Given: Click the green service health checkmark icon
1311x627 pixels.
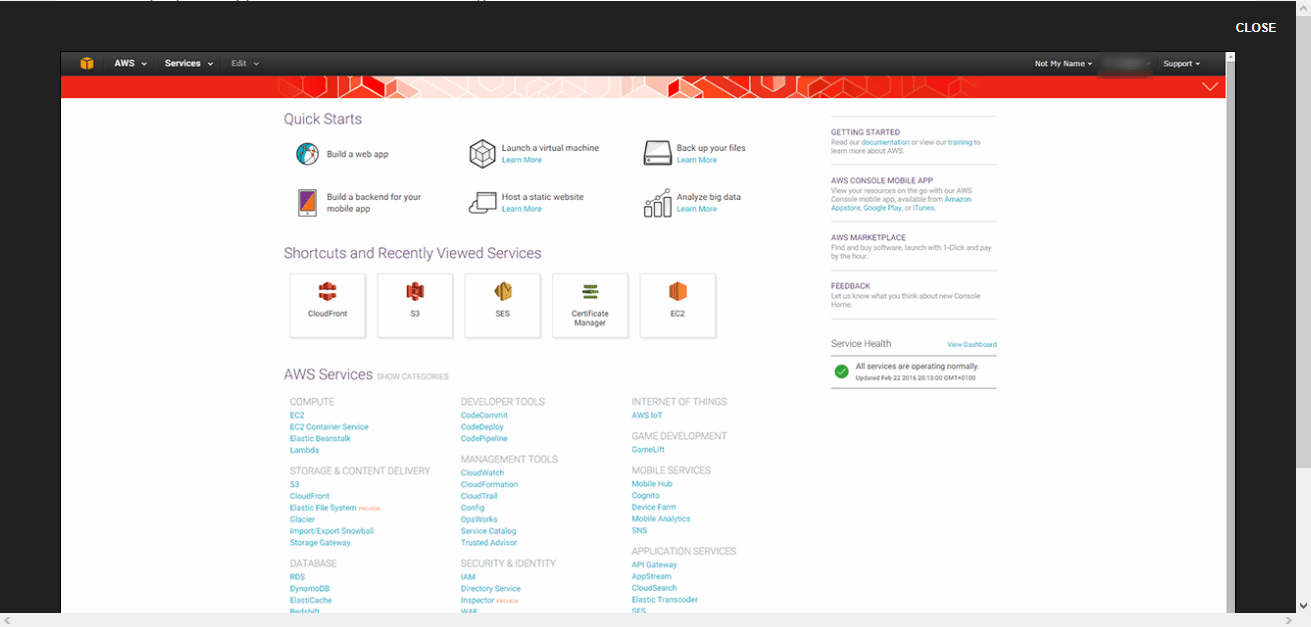Looking at the screenshot, I should tap(842, 371).
